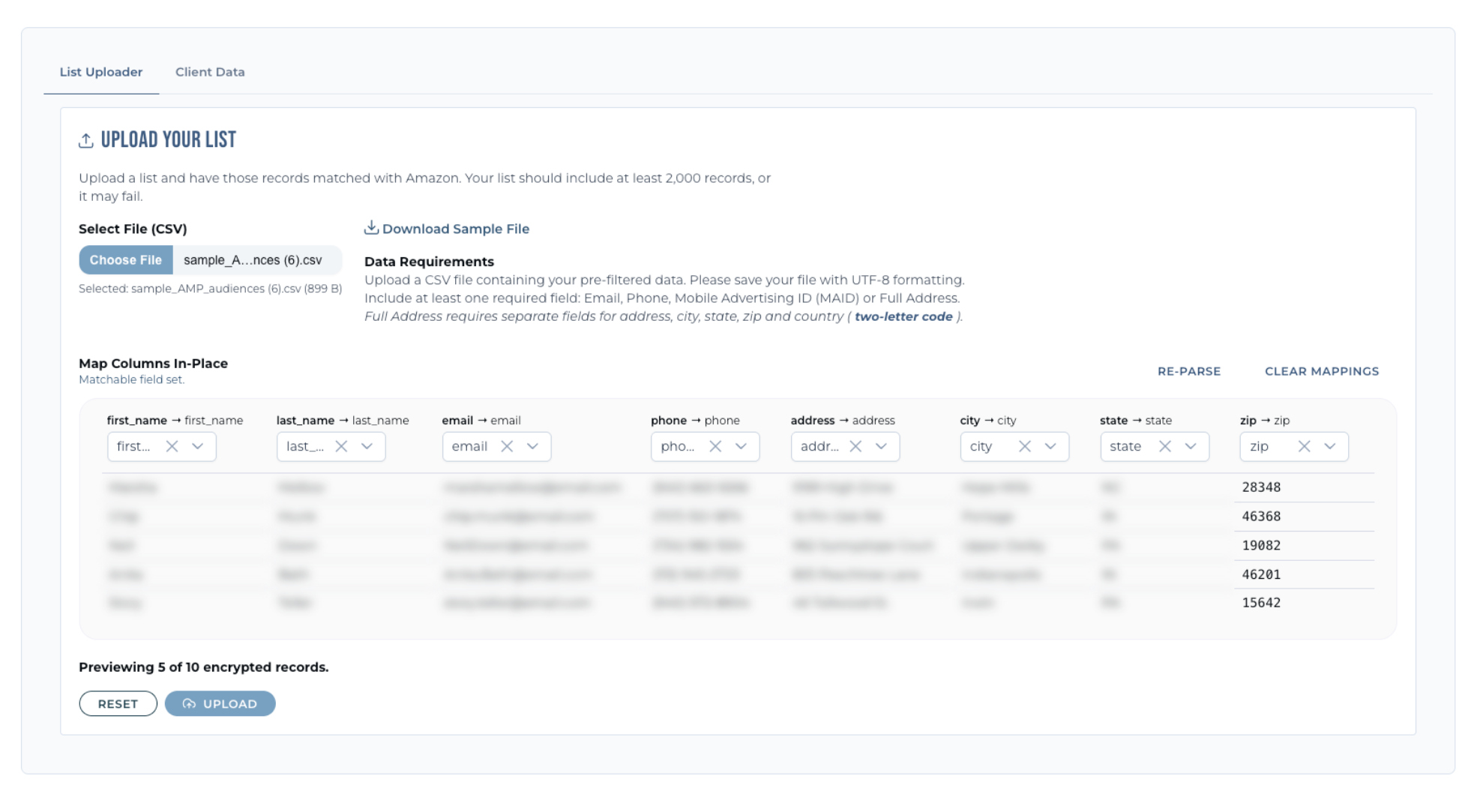Clear the state mapping with its X
Image resolution: width=1477 pixels, height=812 pixels.
pos(1165,446)
